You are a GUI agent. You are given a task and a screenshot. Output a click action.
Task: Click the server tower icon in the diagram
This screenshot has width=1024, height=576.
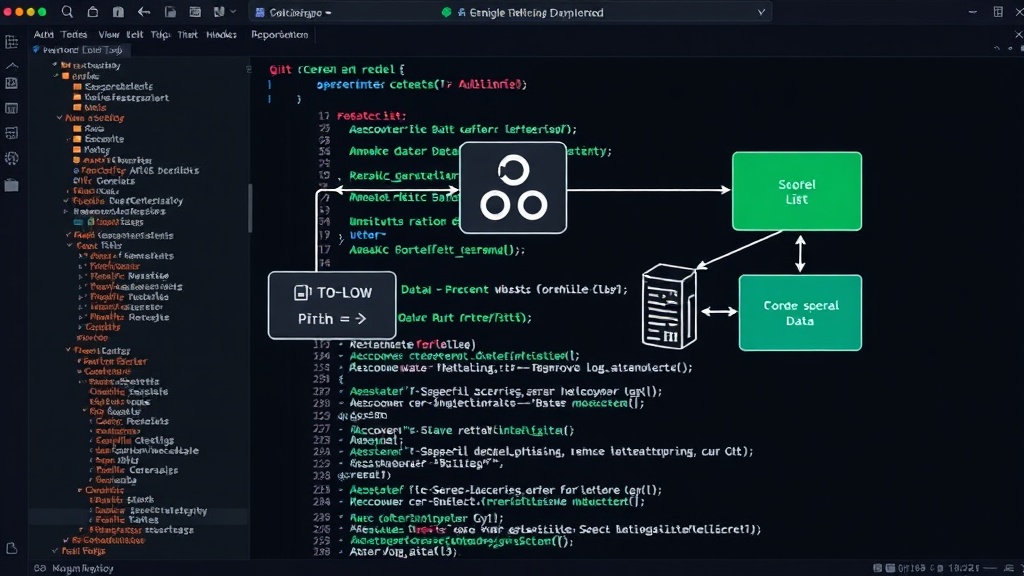(x=669, y=306)
